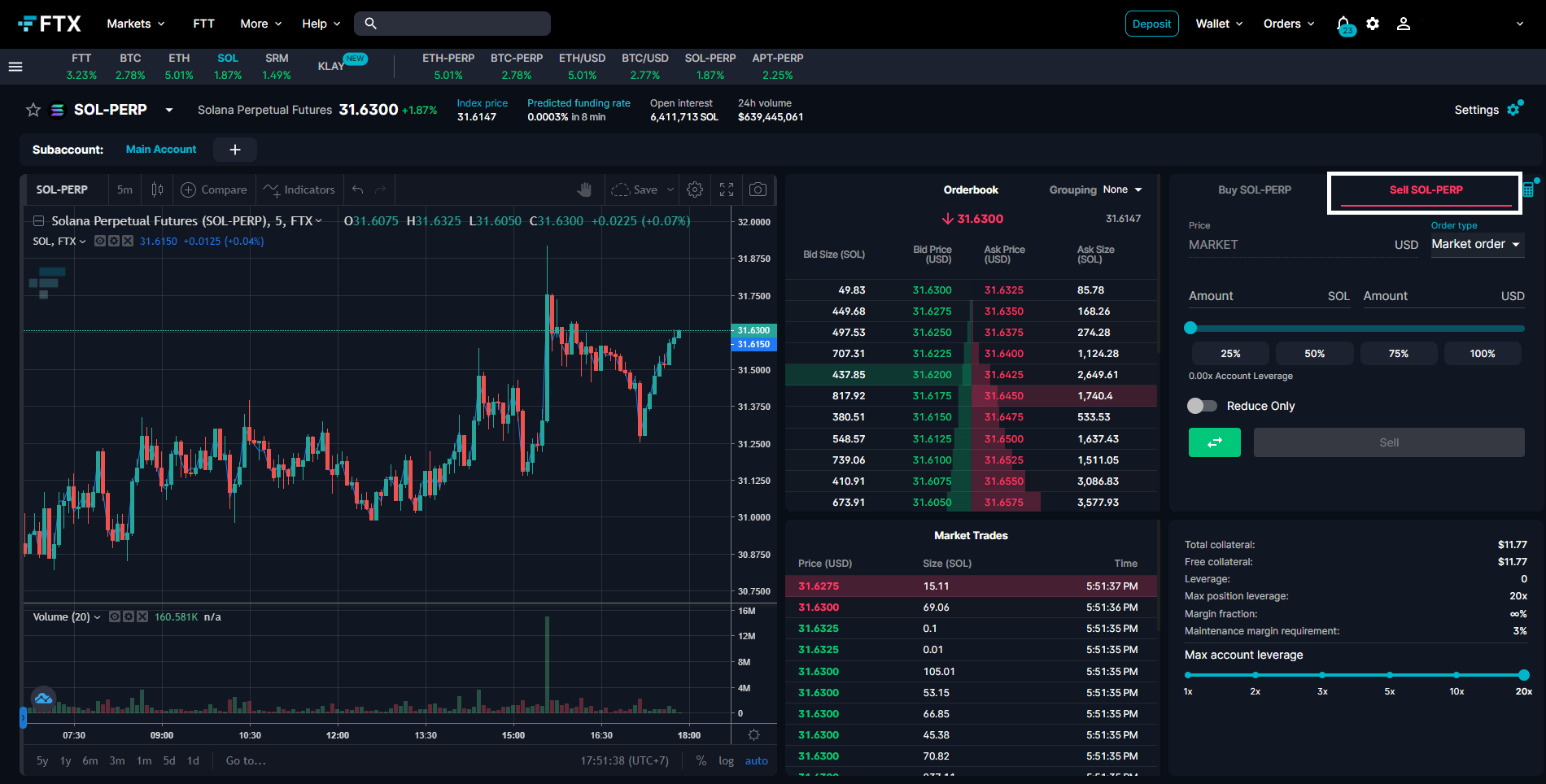
Task: Open chart properties gear
Action: tap(695, 189)
